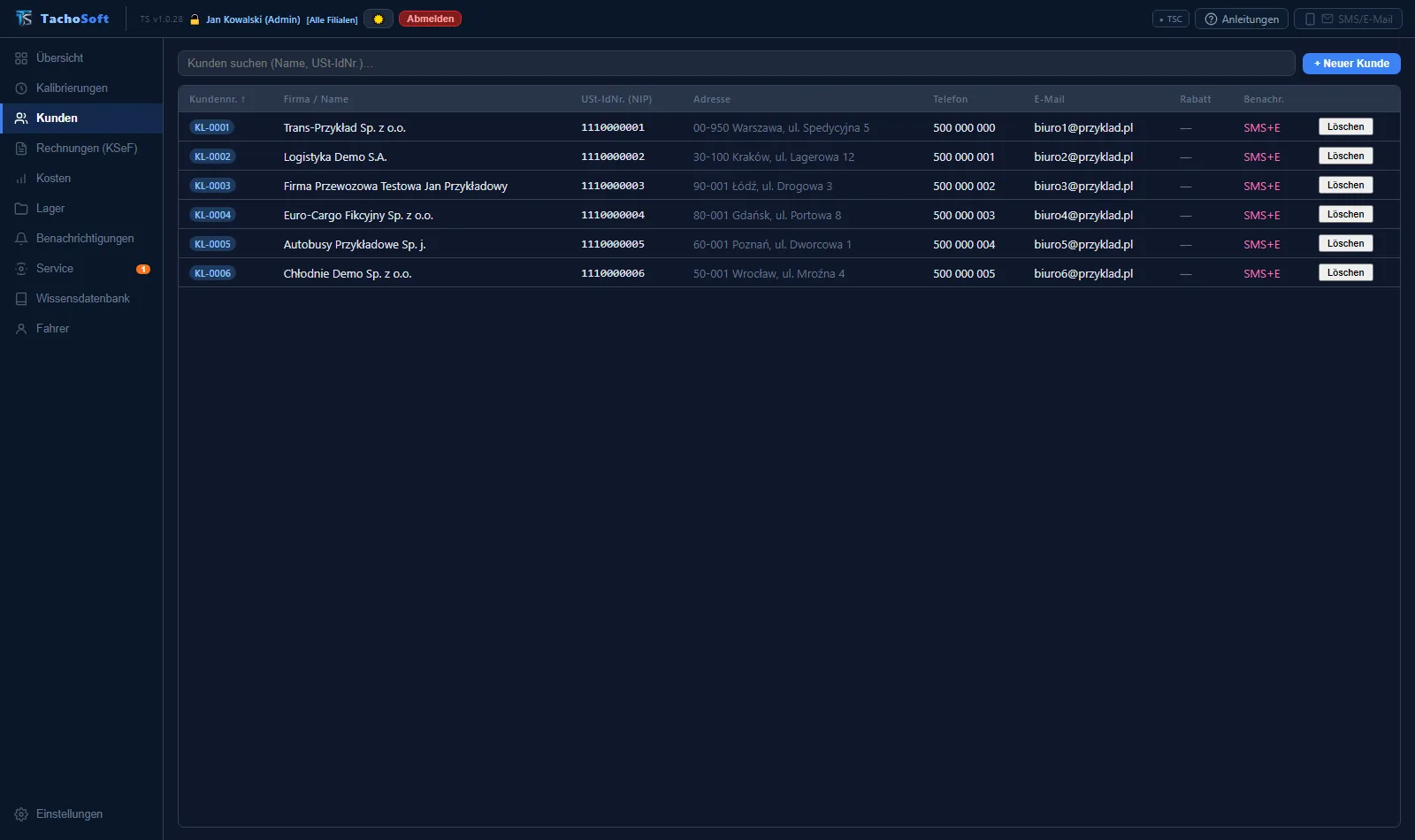The height and width of the screenshot is (840, 1415).
Task: Click NIP number 1110000005
Action: tap(613, 244)
